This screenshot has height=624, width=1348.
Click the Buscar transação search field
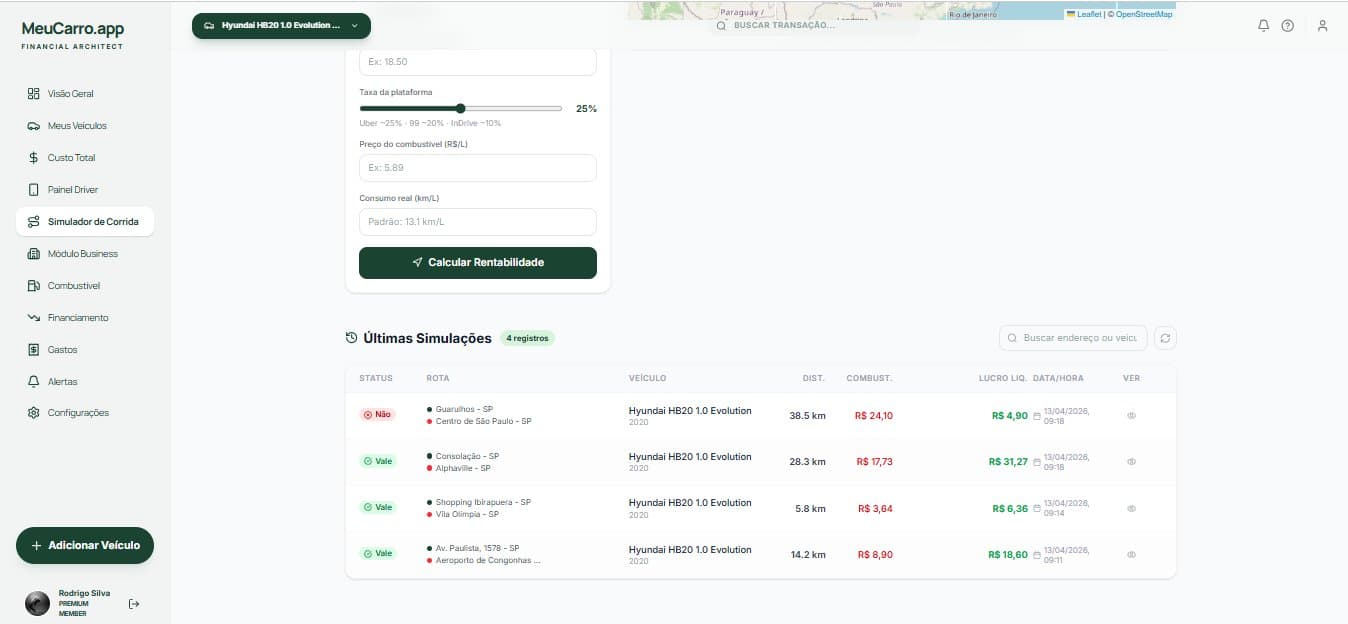coord(813,26)
